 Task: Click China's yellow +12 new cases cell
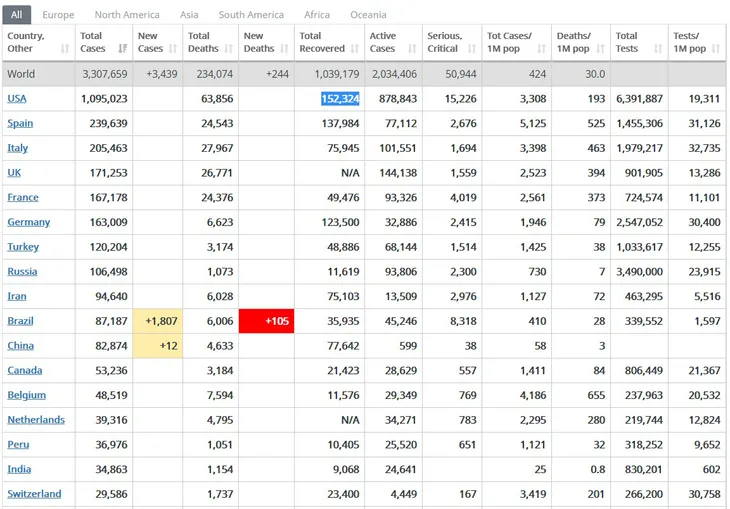coord(158,346)
